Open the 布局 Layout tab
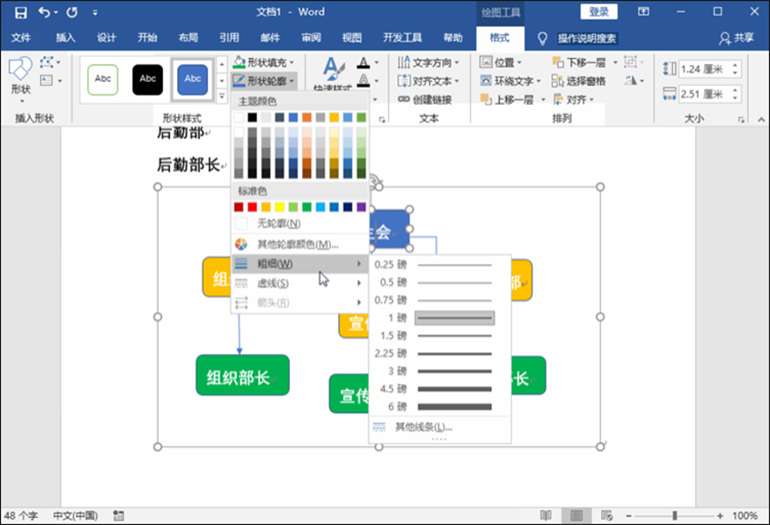The width and height of the screenshot is (770, 525). coord(188,38)
